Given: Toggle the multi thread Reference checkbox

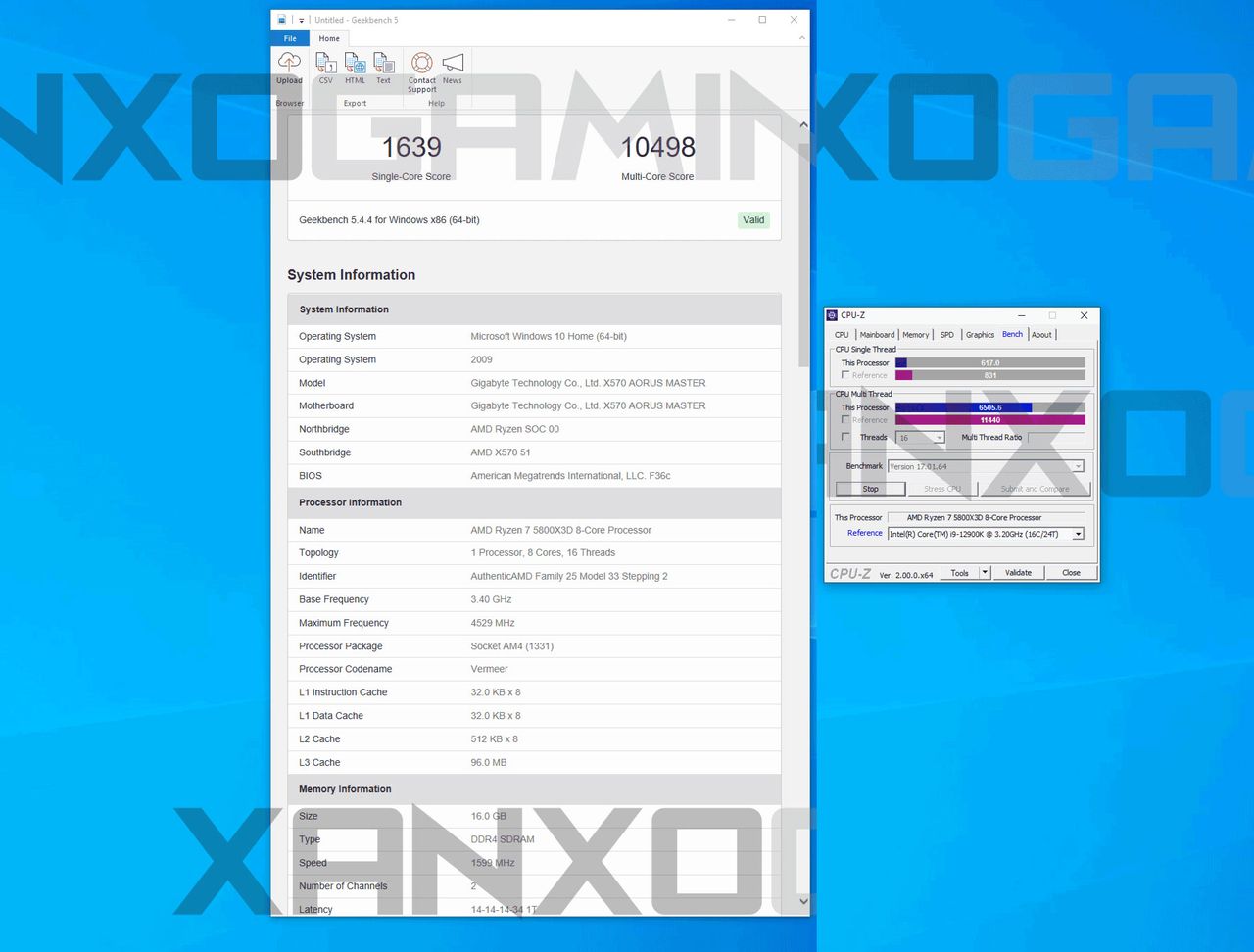Looking at the screenshot, I should pyautogui.click(x=845, y=419).
